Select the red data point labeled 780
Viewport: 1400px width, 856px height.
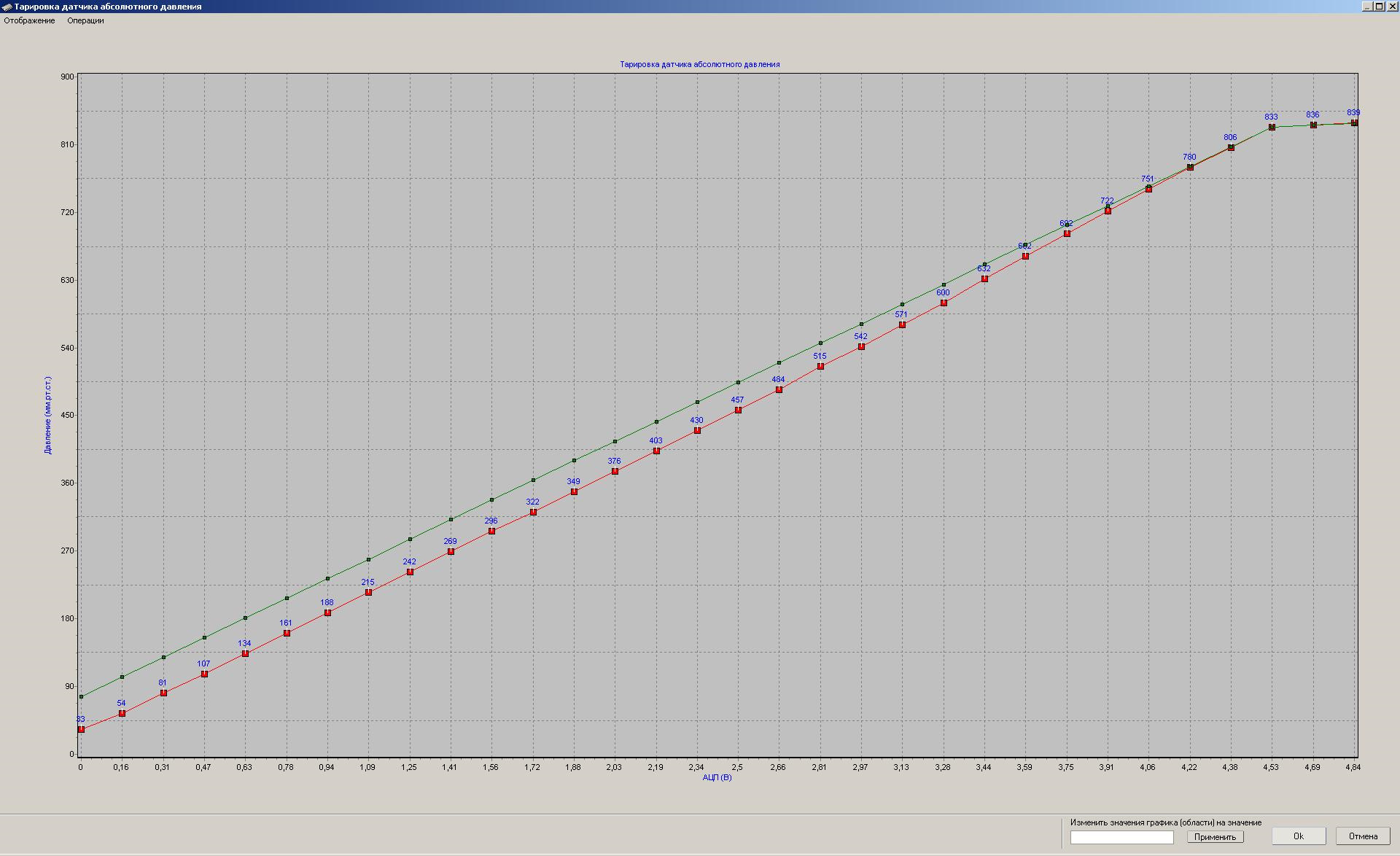click(1190, 167)
